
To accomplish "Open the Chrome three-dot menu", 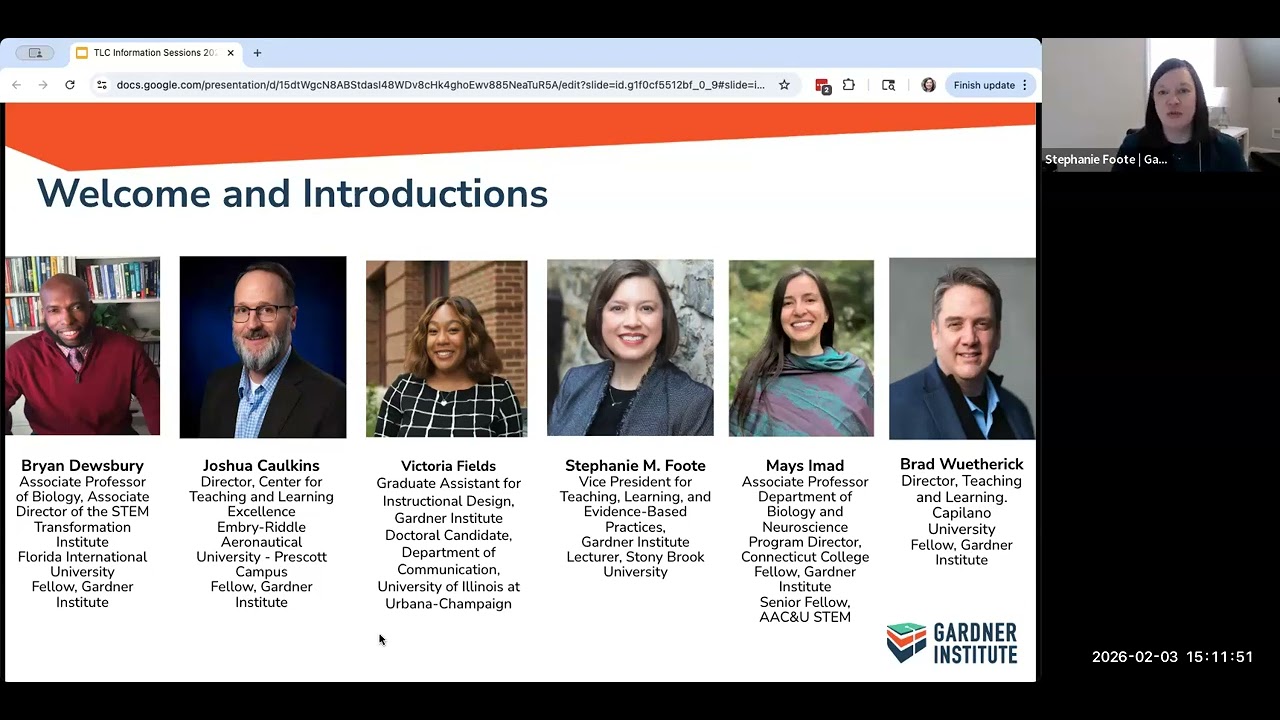I will [x=1024, y=85].
